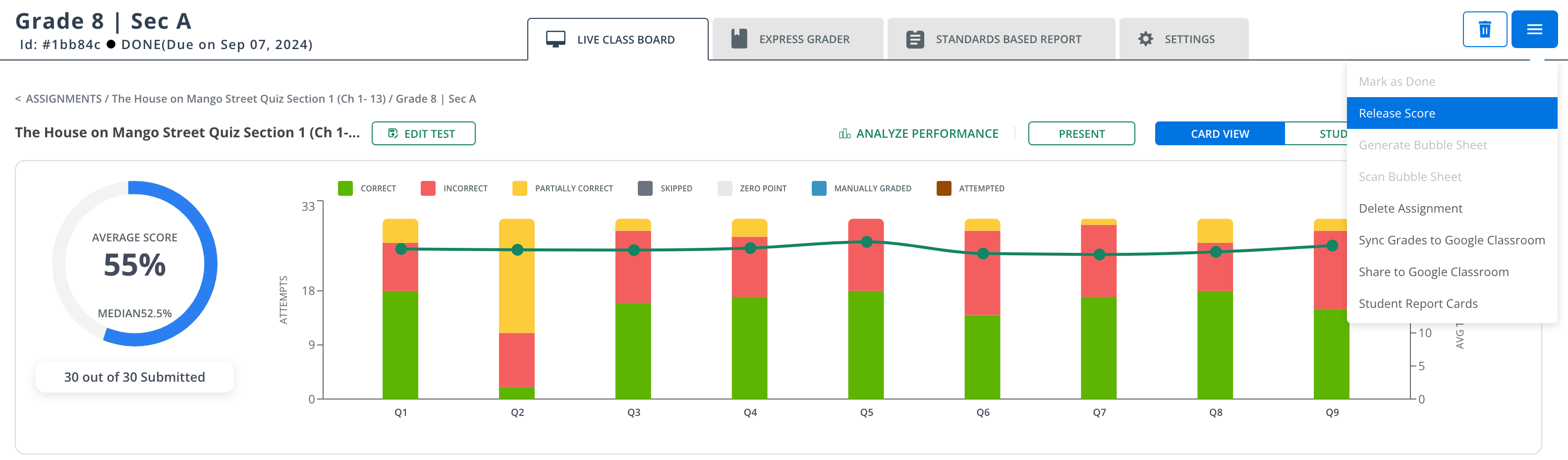The image size is (1568, 460).
Task: Click the Analyze Performance chart icon
Action: point(844,133)
